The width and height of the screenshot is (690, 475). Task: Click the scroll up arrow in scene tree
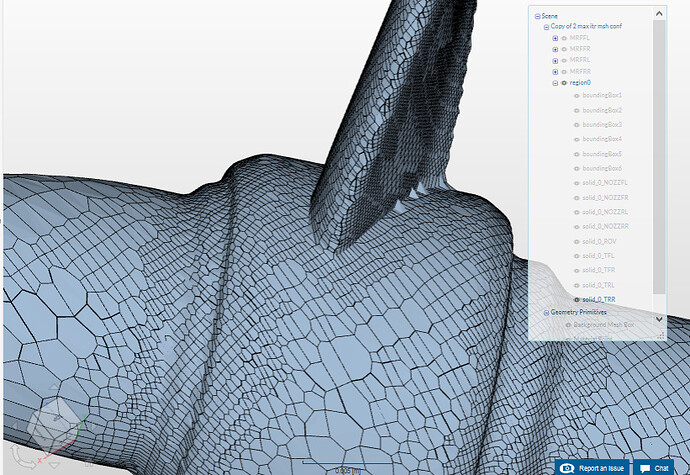tap(658, 15)
